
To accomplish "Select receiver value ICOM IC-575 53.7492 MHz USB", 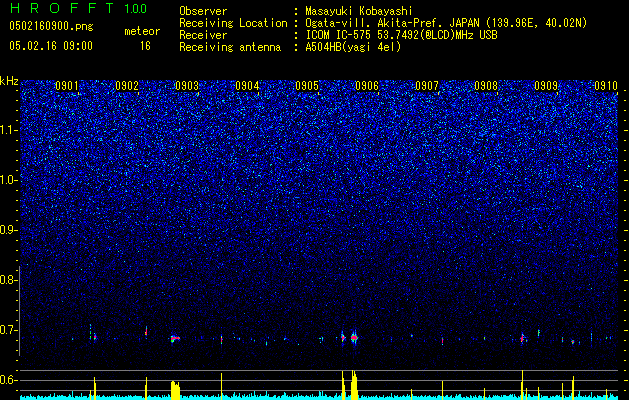I will 401,35.
